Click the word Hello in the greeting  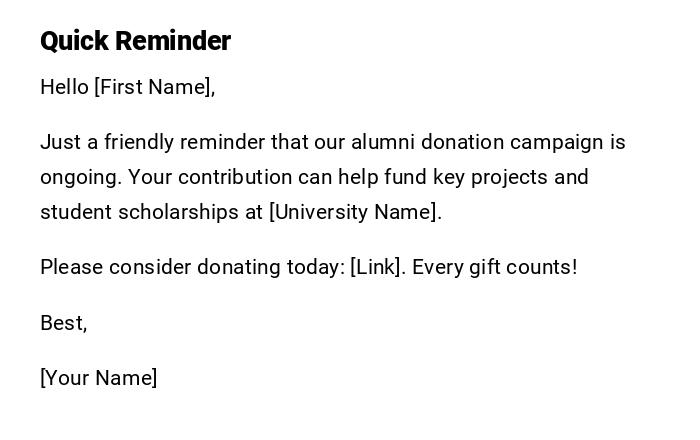pyautogui.click(x=64, y=87)
